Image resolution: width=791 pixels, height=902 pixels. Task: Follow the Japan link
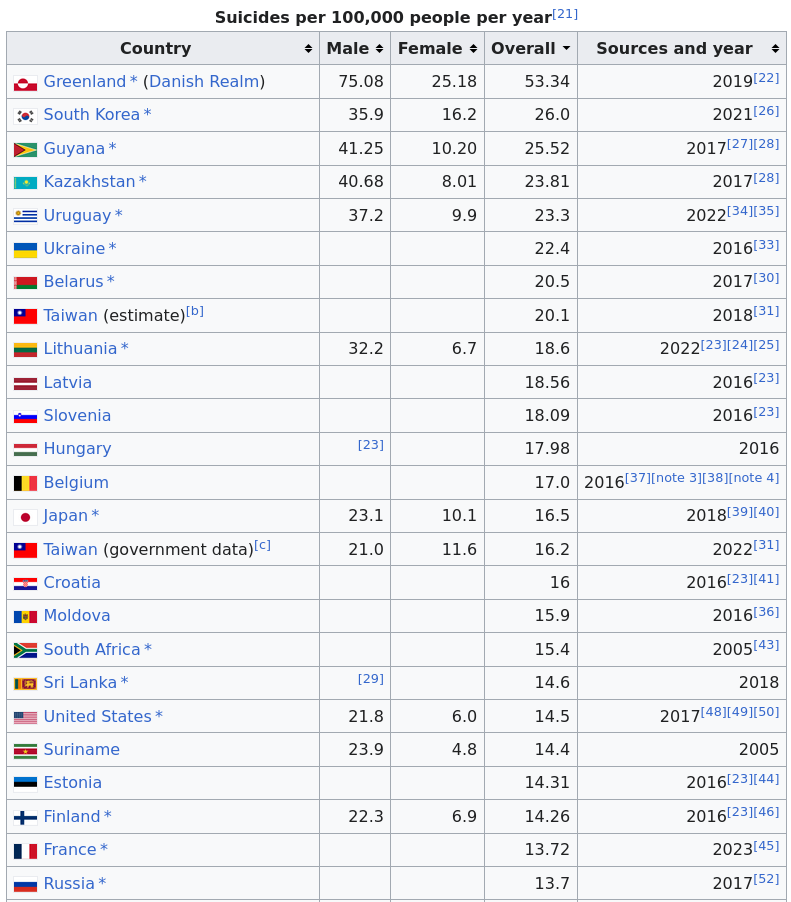pyautogui.click(x=66, y=515)
